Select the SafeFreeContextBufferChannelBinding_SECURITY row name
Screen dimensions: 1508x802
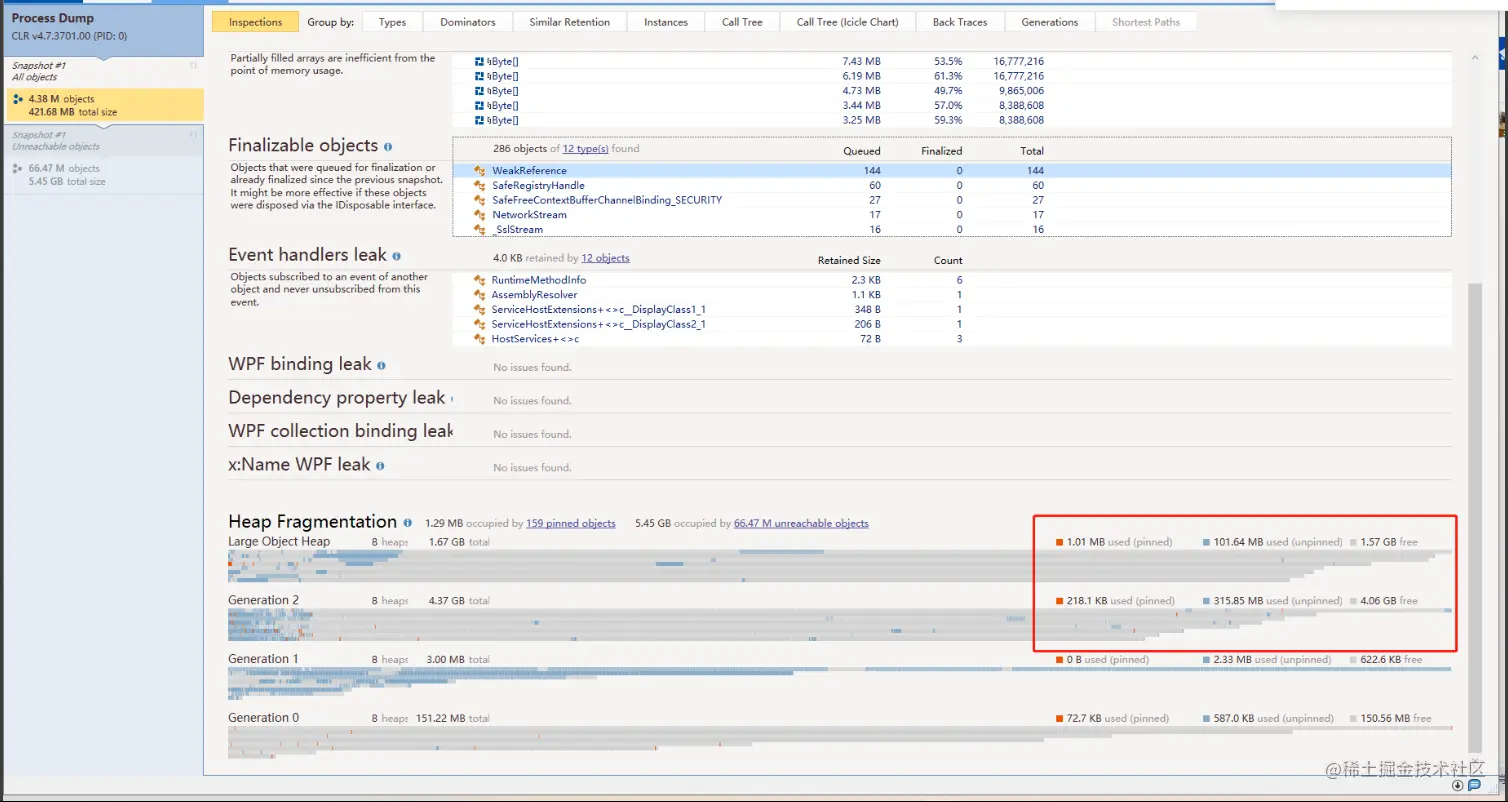pos(607,200)
